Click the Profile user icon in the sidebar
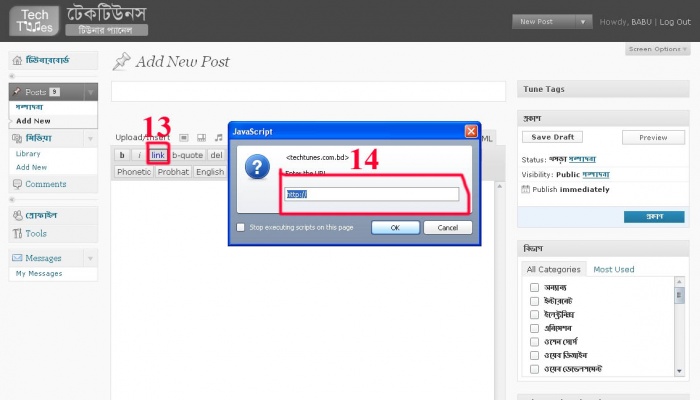Screen dimensions: 700x400 (x=17, y=215)
